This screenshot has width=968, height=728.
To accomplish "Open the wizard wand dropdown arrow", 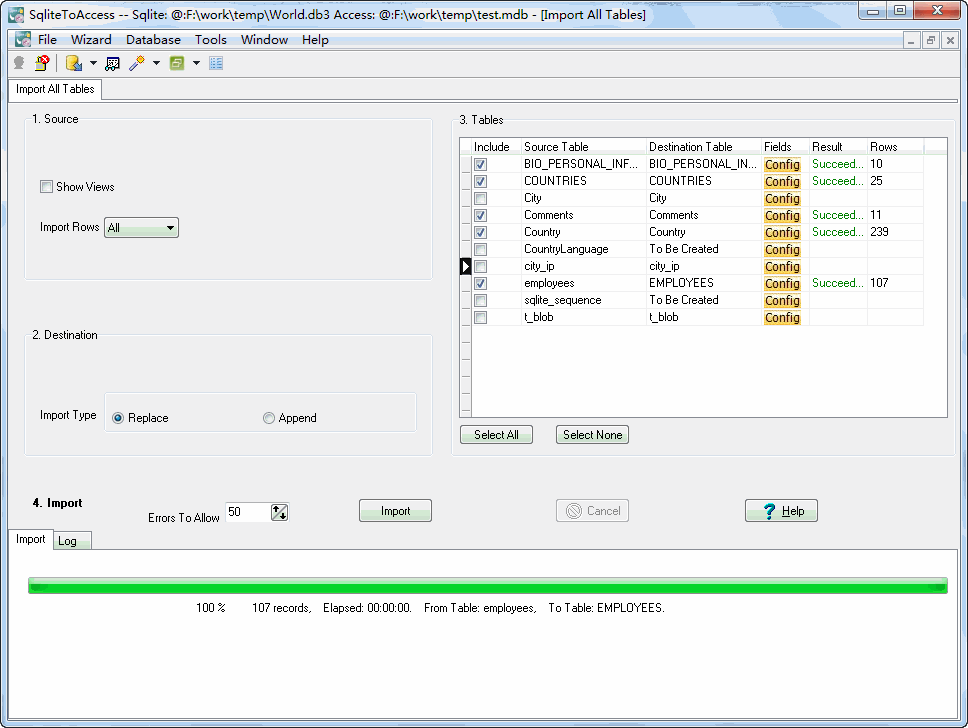I will [x=156, y=63].
